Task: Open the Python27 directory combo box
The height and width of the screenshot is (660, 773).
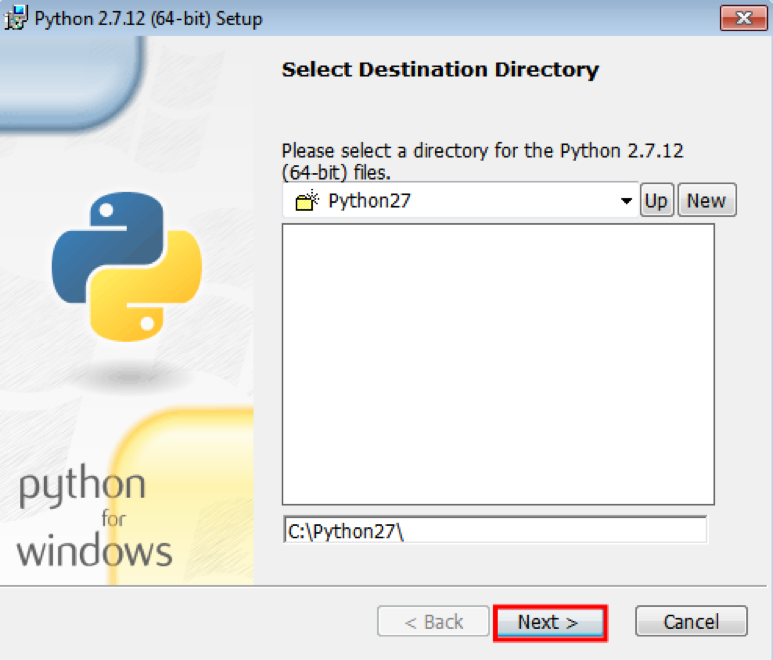Action: 460,201
